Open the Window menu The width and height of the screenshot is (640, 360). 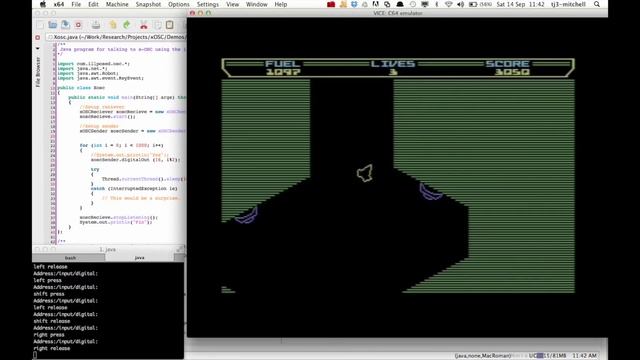click(x=257, y=4)
